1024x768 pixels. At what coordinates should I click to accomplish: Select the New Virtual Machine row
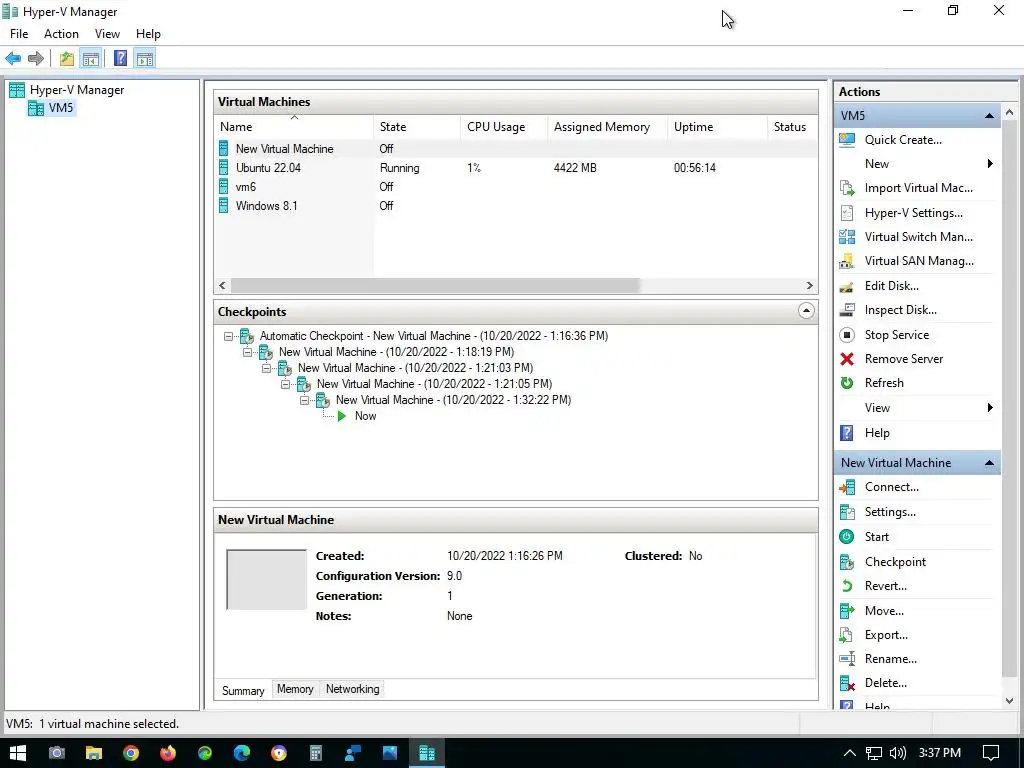point(516,149)
